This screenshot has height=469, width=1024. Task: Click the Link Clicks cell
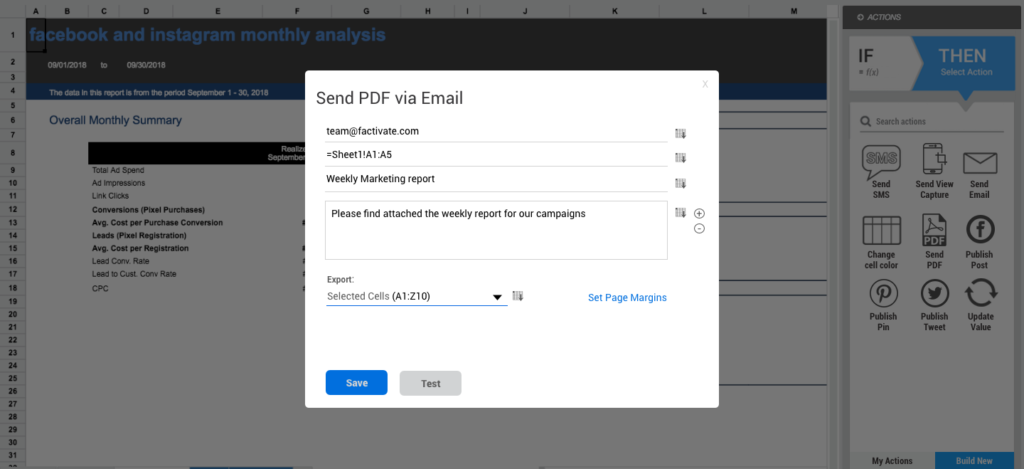point(110,196)
